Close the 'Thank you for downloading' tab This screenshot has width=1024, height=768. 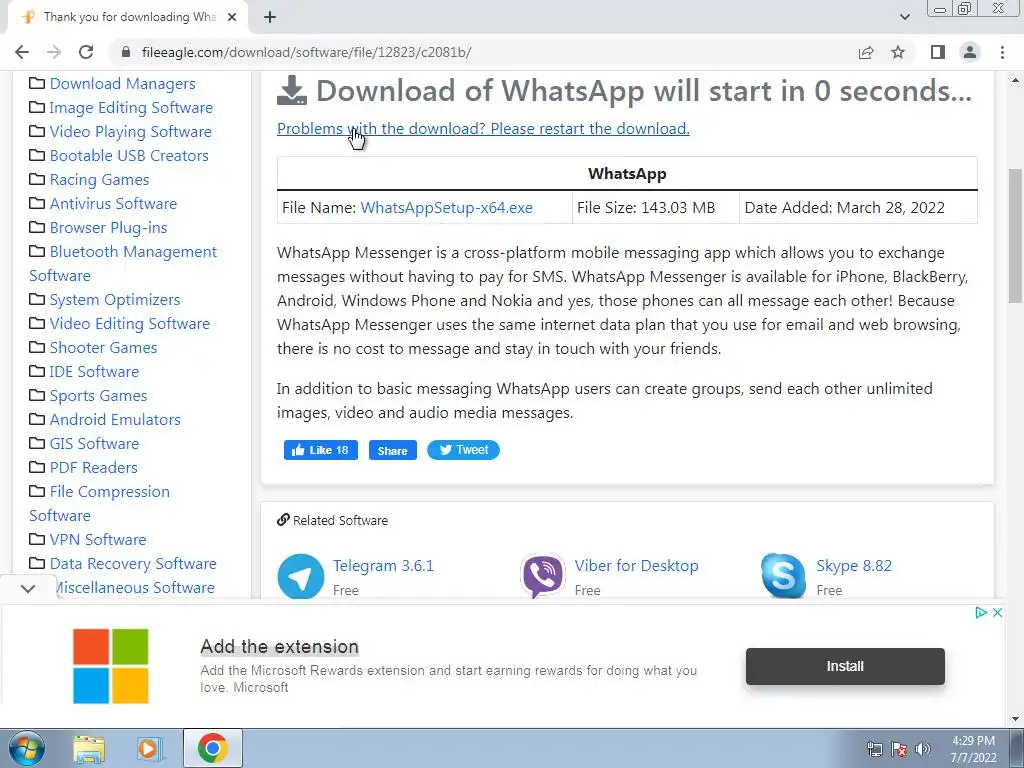click(x=232, y=18)
